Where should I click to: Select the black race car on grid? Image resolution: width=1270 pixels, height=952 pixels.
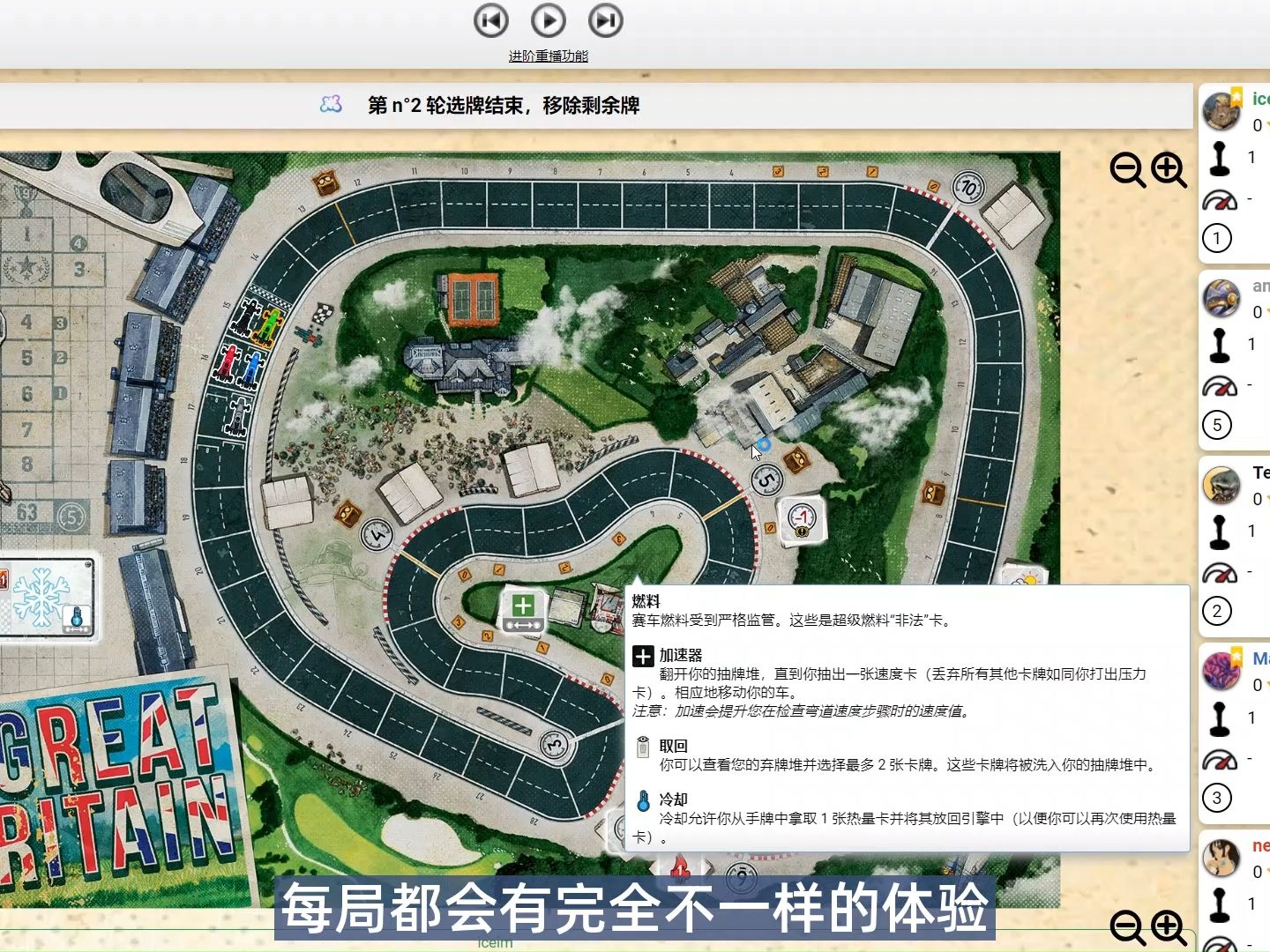[x=245, y=317]
